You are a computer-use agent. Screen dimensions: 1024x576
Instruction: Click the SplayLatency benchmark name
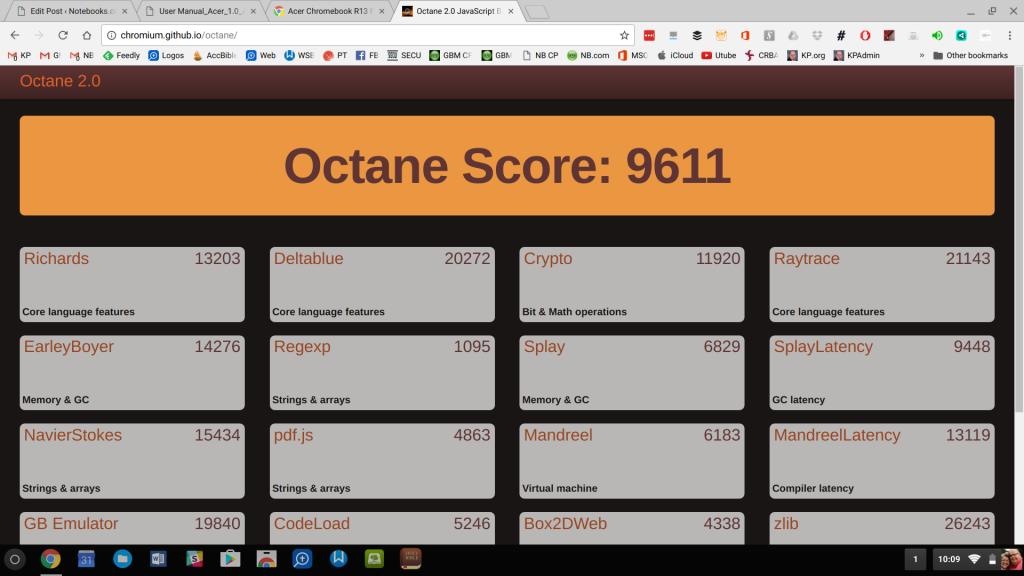coord(824,347)
